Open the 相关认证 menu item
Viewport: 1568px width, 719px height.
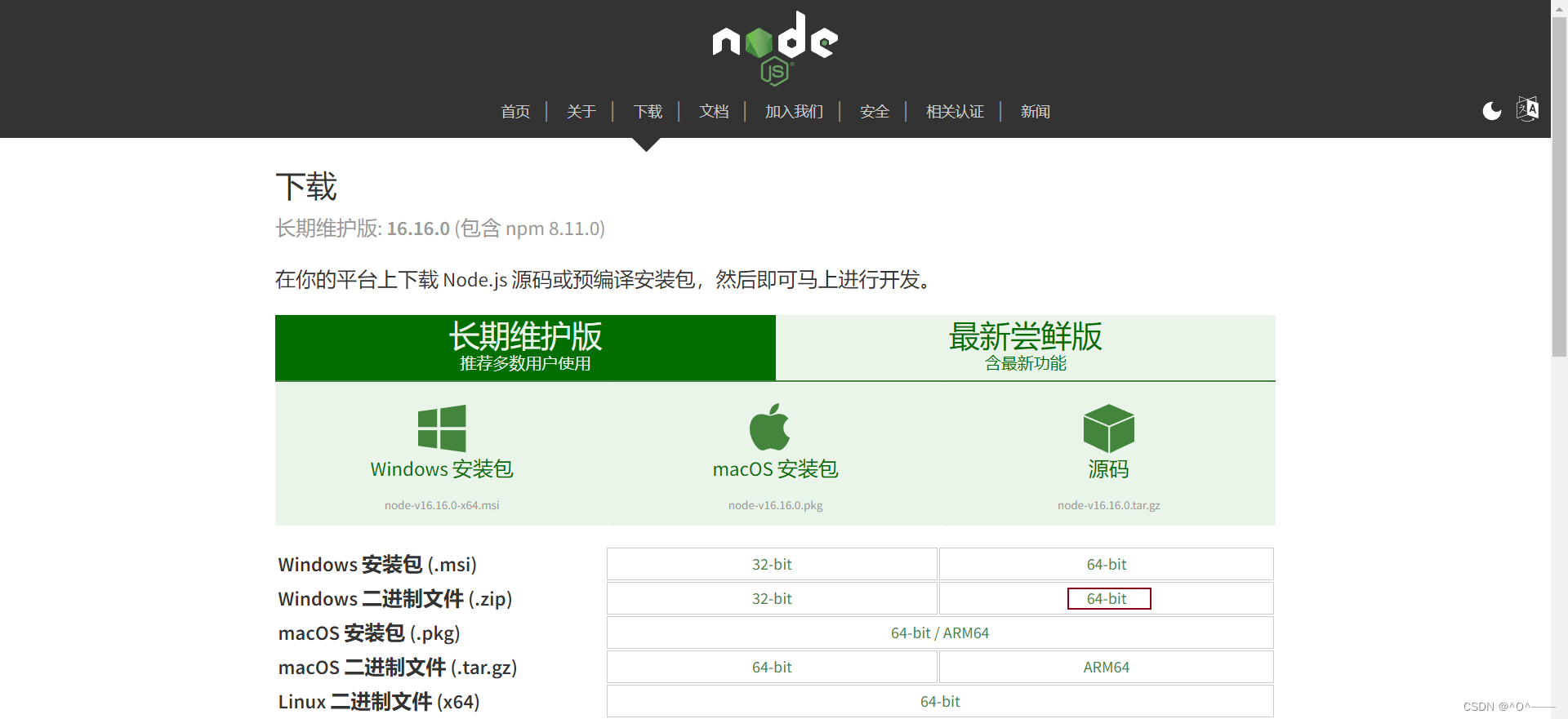955,112
